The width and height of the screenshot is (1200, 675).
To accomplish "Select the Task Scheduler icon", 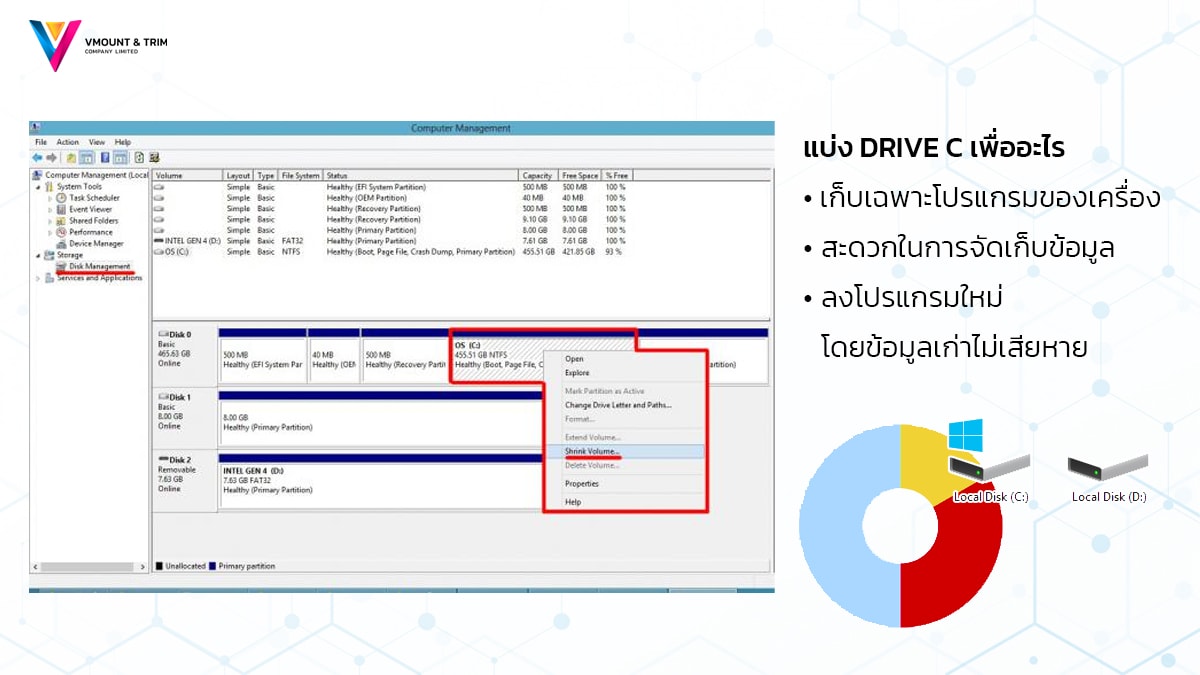I will [x=61, y=198].
